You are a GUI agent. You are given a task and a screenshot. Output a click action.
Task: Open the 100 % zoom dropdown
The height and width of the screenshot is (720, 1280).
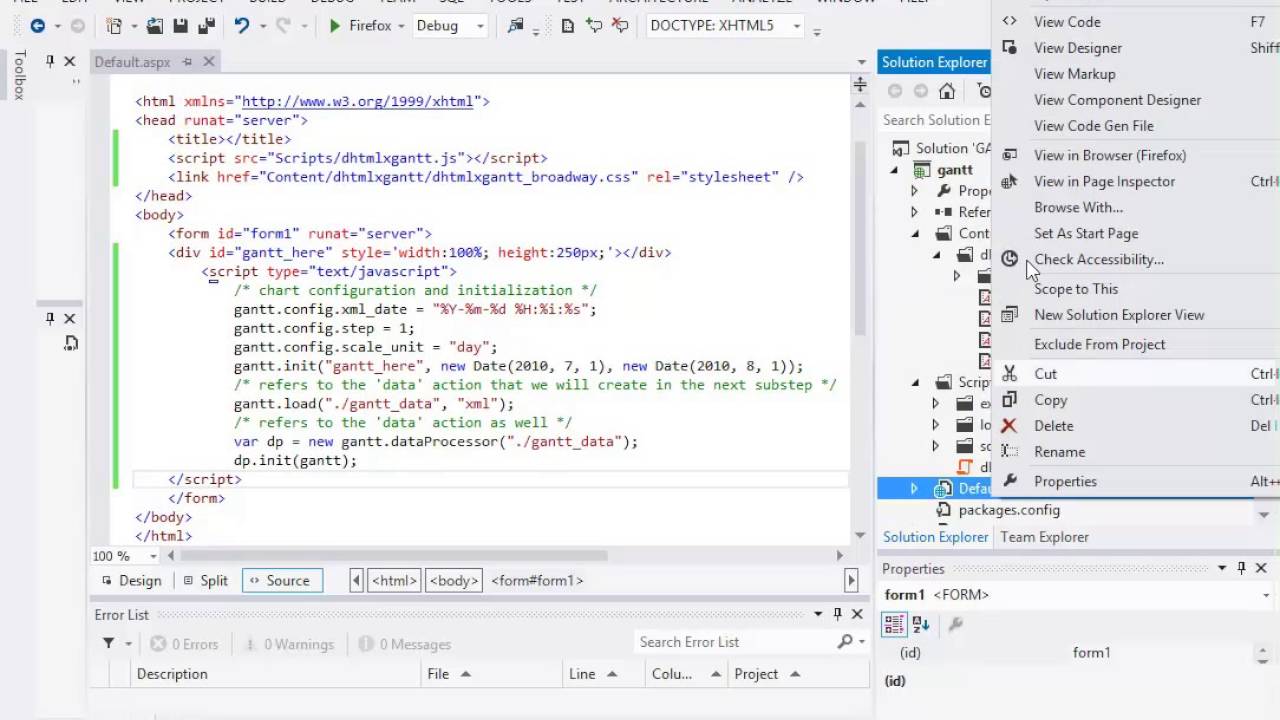coord(153,556)
